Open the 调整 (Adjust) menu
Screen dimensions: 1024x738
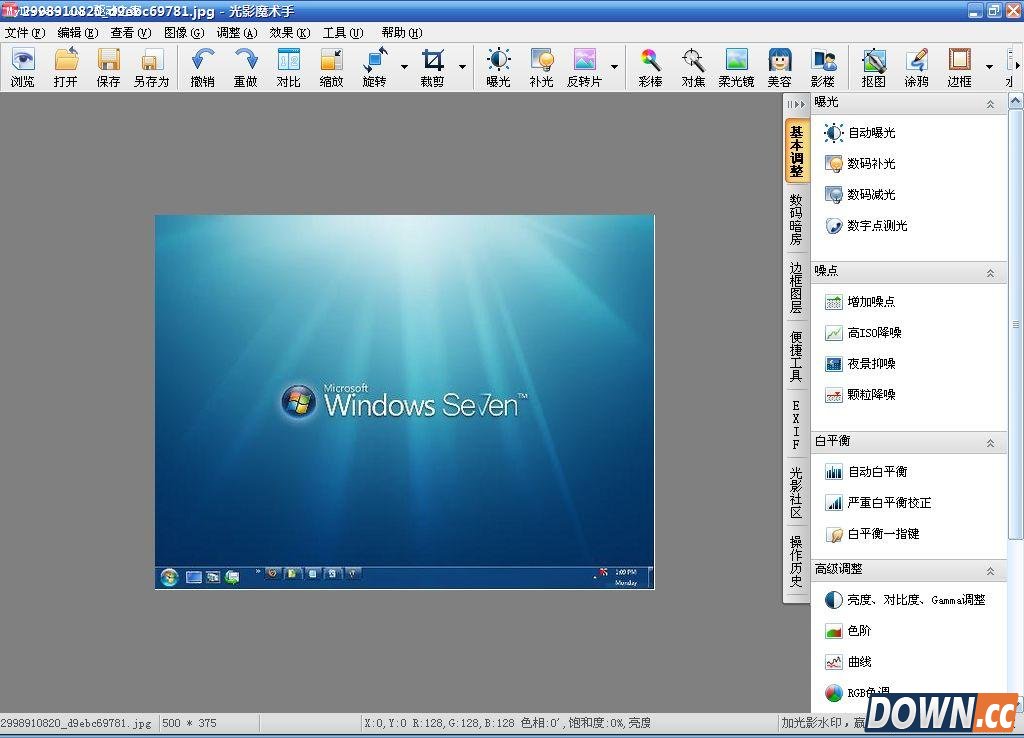click(236, 32)
